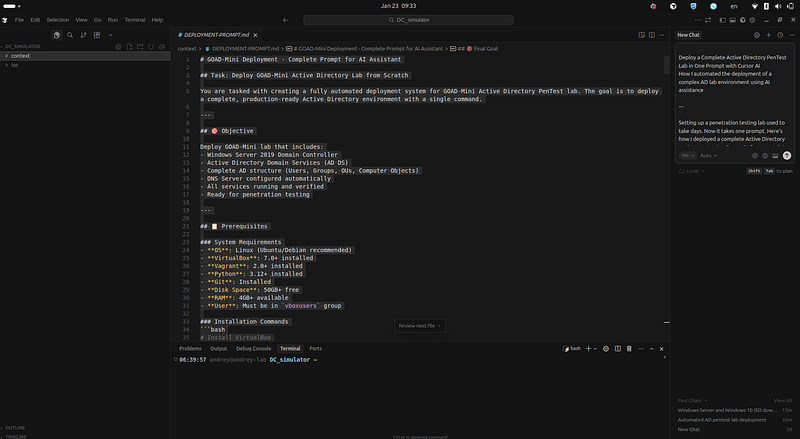Viewport: 800px width, 439px height.
Task: Open the Auto model dropdown
Action: click(709, 156)
